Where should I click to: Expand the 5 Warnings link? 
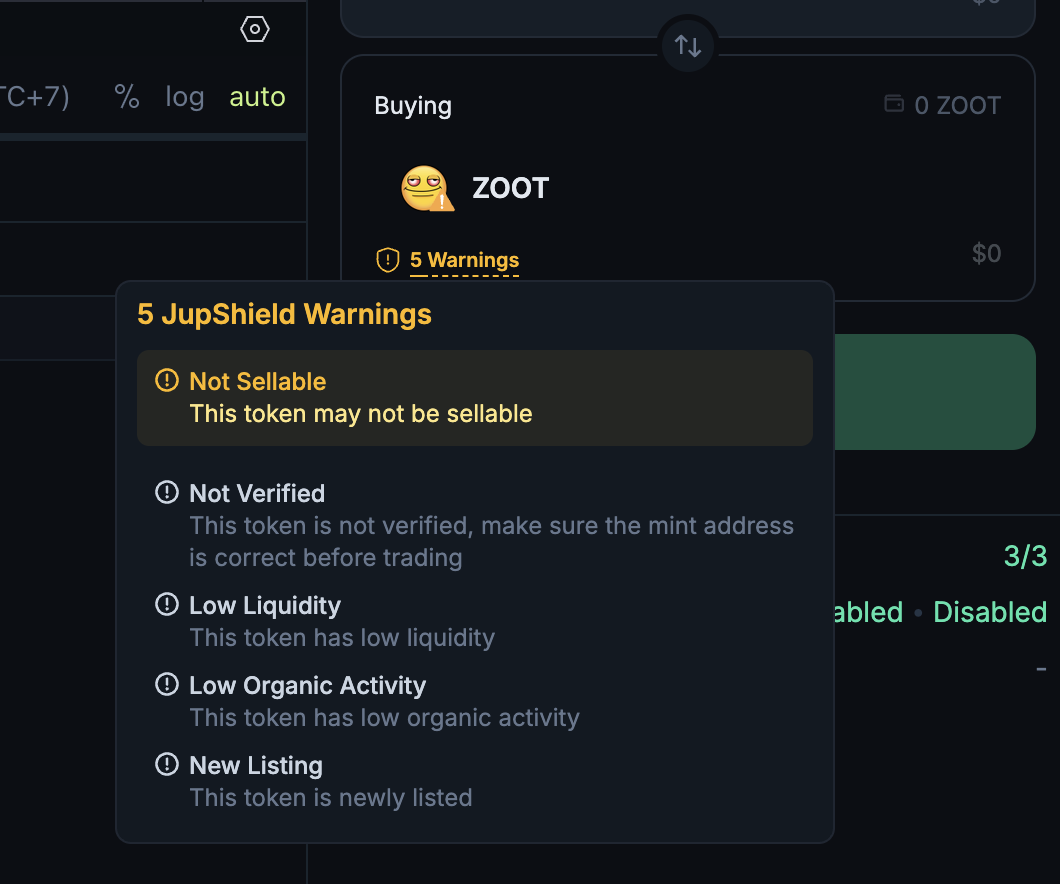464,260
